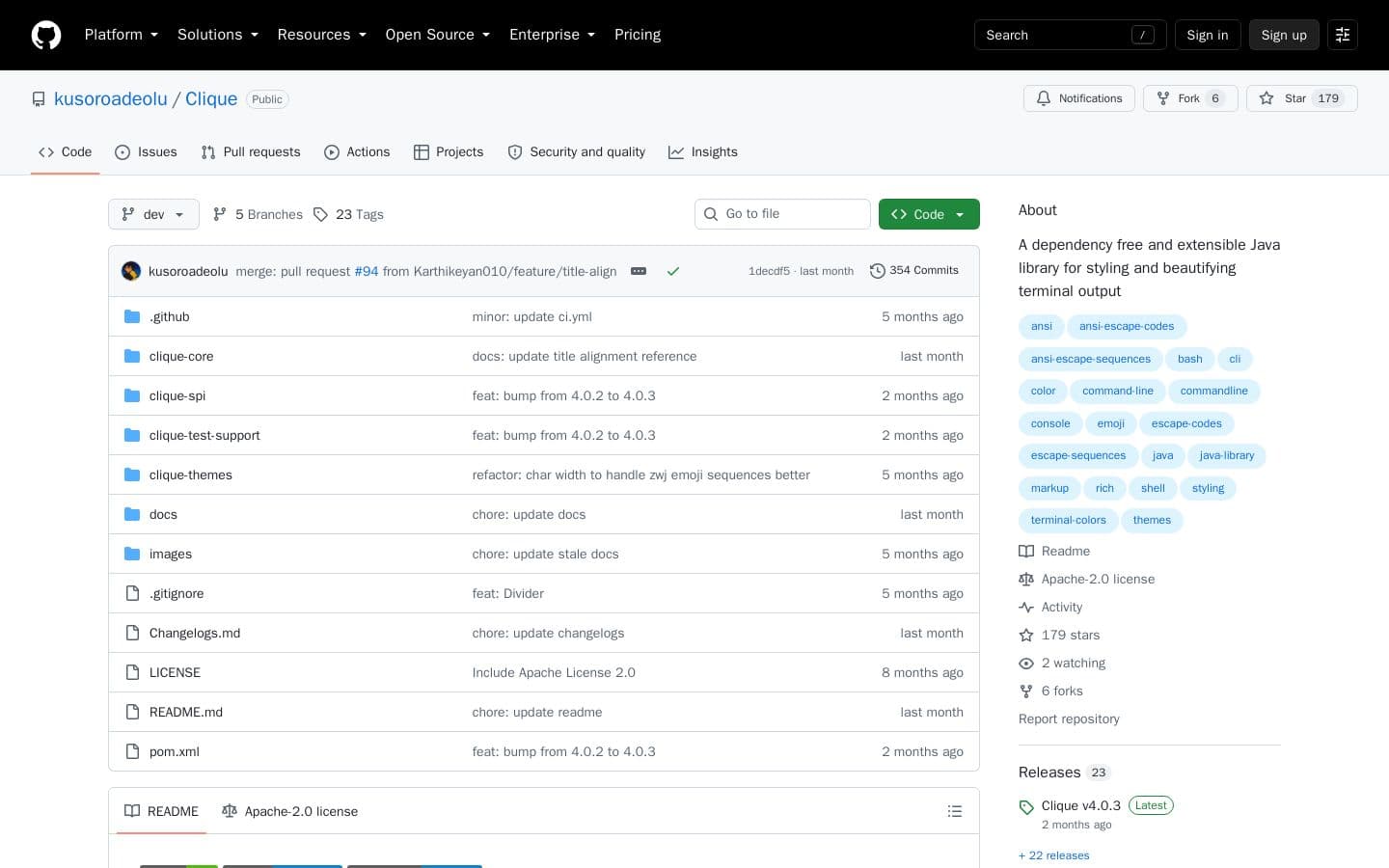Open the Security and quality tab
The image size is (1389, 868).
pos(577,152)
